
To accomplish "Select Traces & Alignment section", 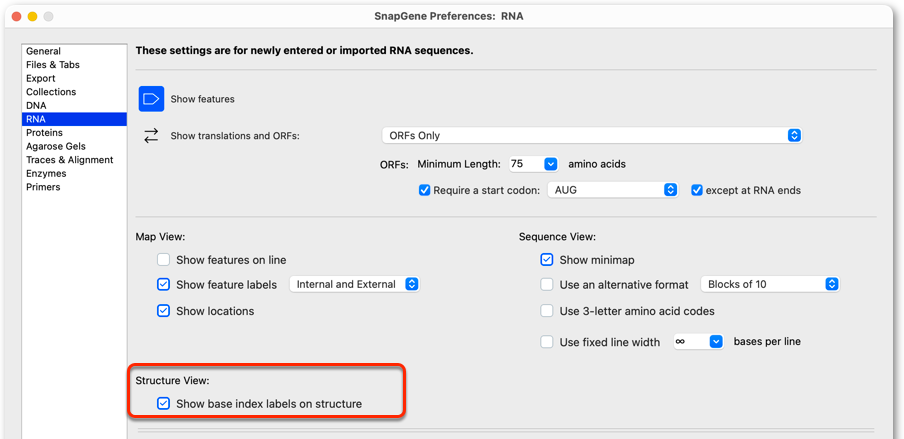I will [74, 160].
